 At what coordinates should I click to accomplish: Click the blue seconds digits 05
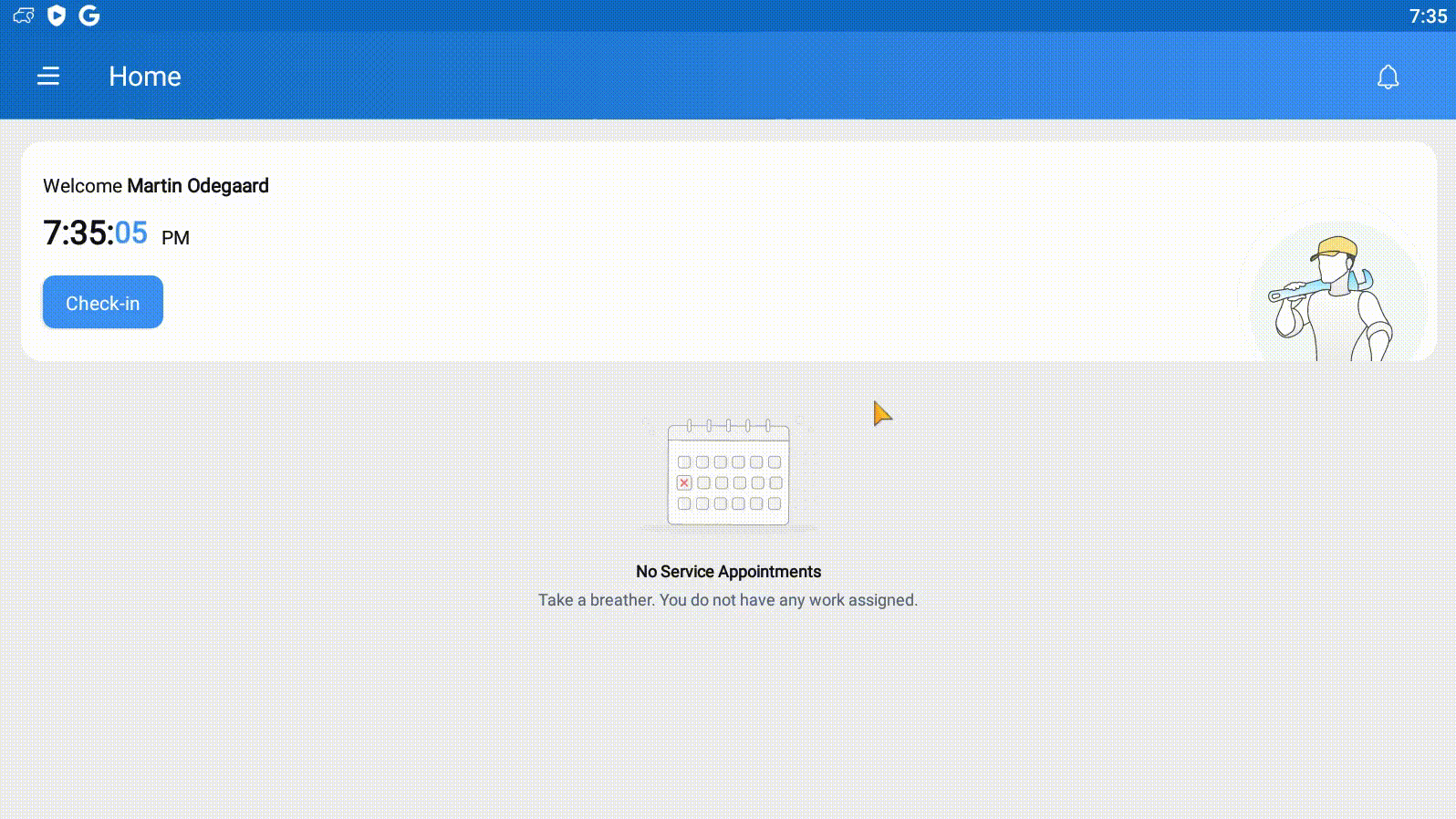[x=131, y=233]
